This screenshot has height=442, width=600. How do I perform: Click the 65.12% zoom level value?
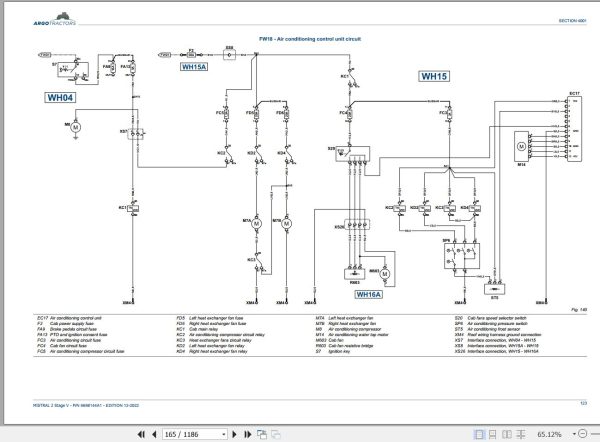pos(549,434)
